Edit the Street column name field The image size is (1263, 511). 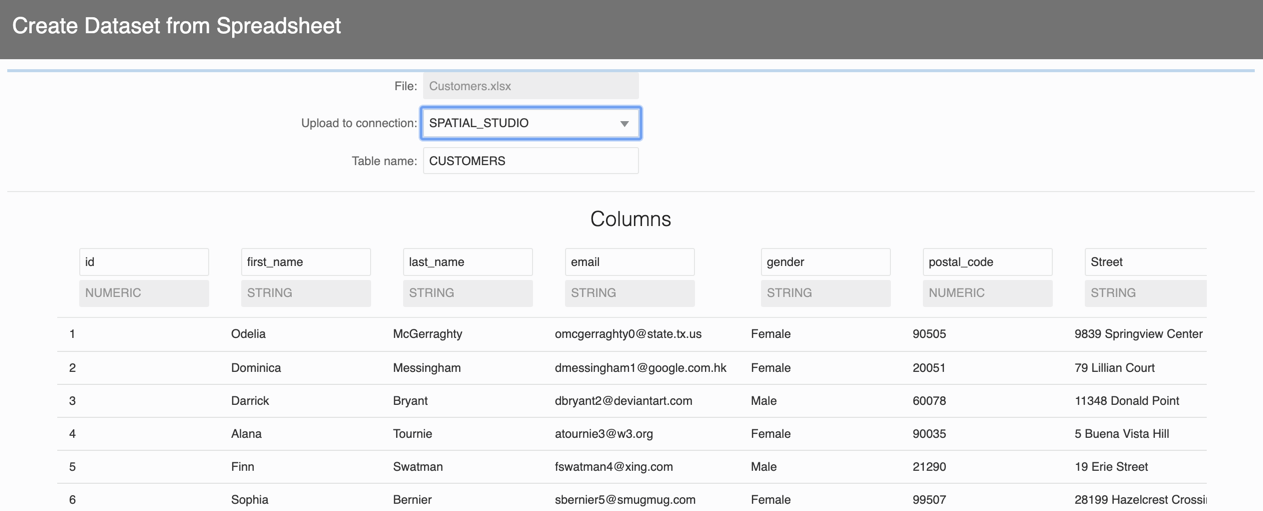click(x=1145, y=262)
